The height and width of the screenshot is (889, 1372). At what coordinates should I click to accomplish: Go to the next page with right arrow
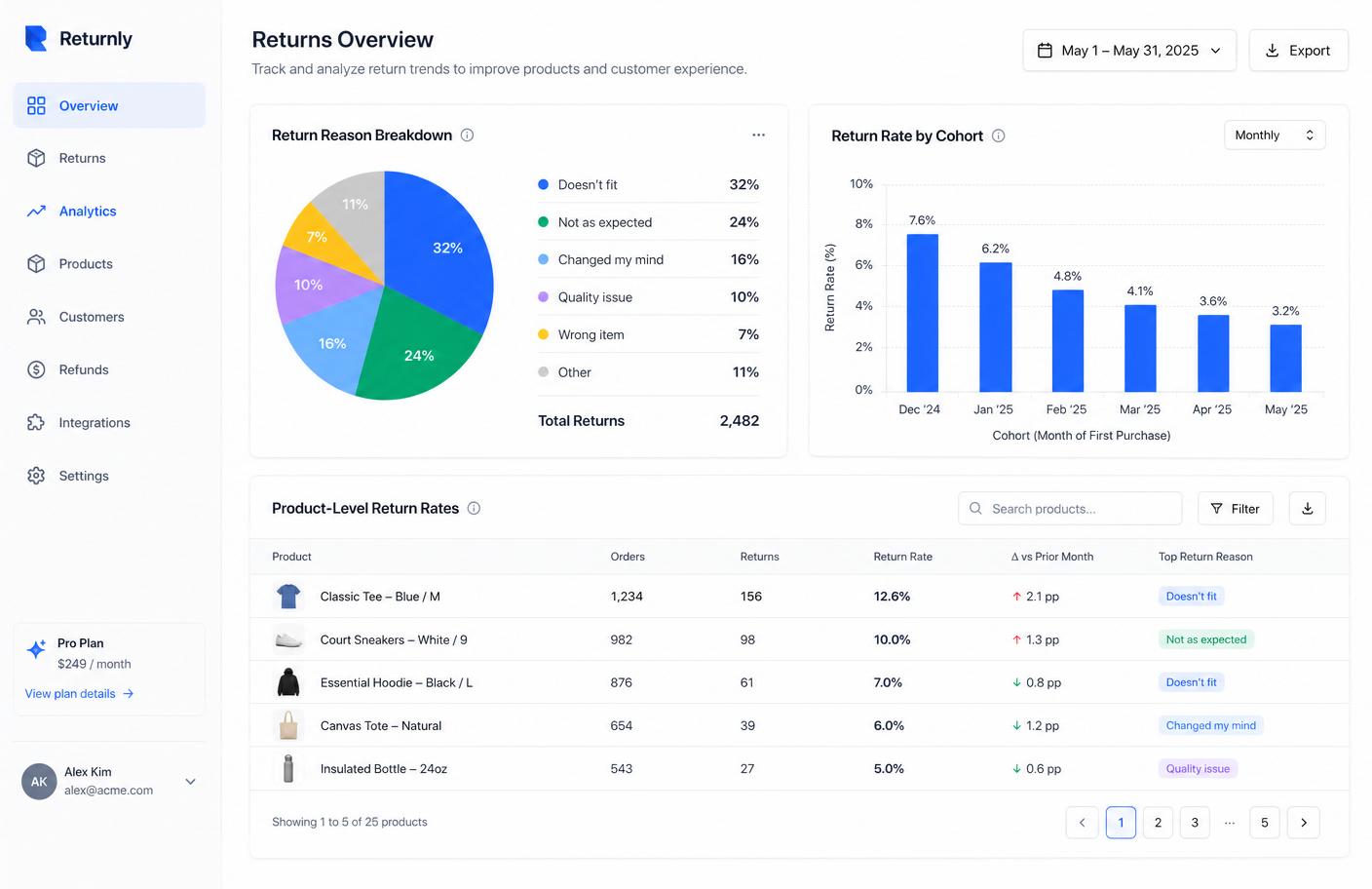tap(1304, 822)
